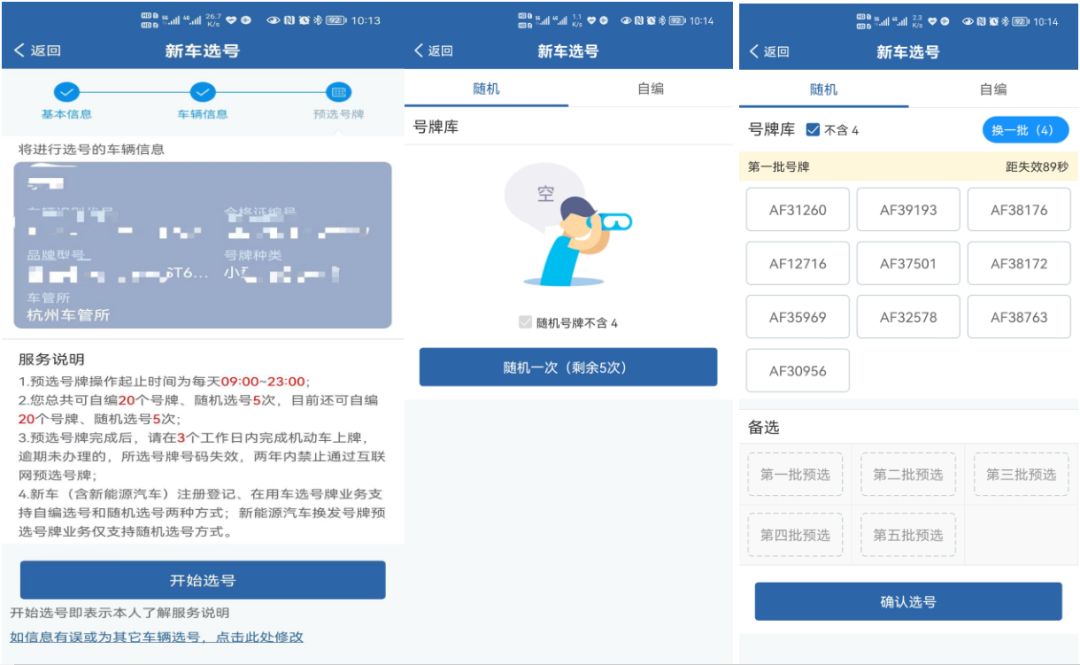The image size is (1080, 665).
Task: Open link 如信息有误或为其它车辆选号，点击此处修改
Action: point(156,637)
